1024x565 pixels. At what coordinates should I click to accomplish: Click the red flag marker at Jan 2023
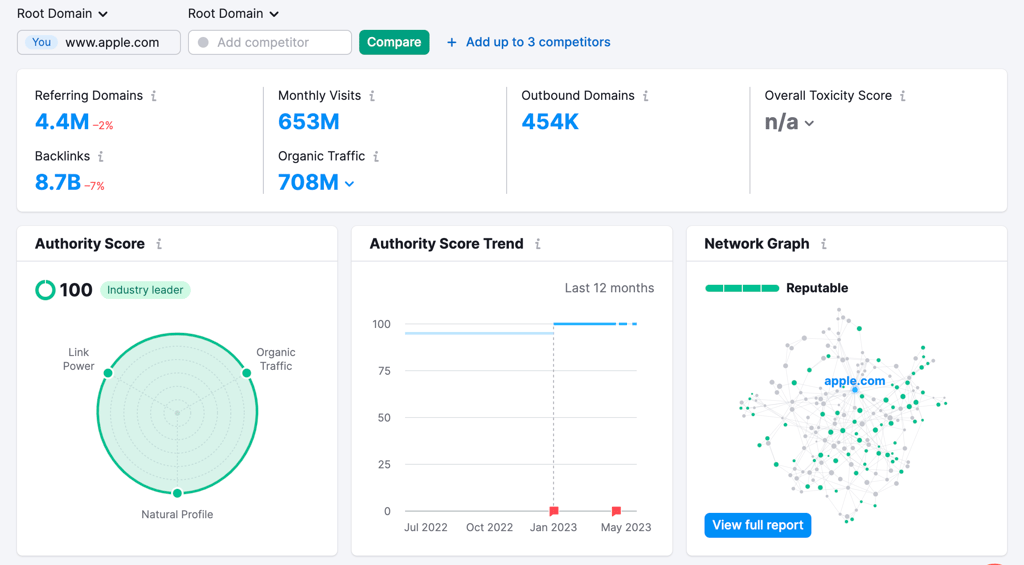coord(554,511)
